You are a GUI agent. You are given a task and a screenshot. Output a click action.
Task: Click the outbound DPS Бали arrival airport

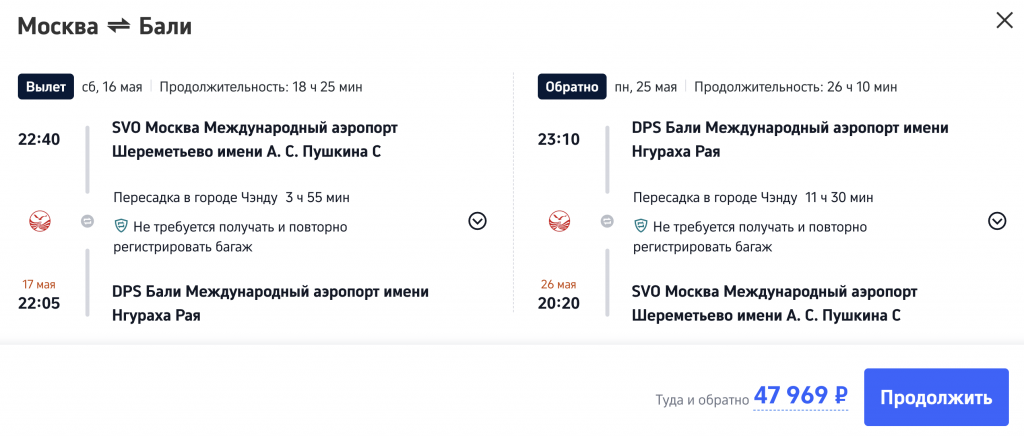[x=270, y=304]
